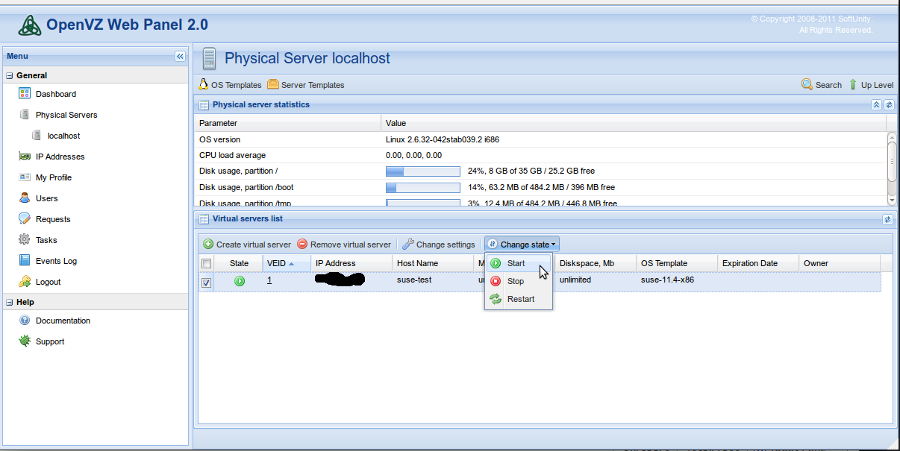The image size is (900, 451).
Task: Select Start from Change state menu
Action: click(518, 263)
